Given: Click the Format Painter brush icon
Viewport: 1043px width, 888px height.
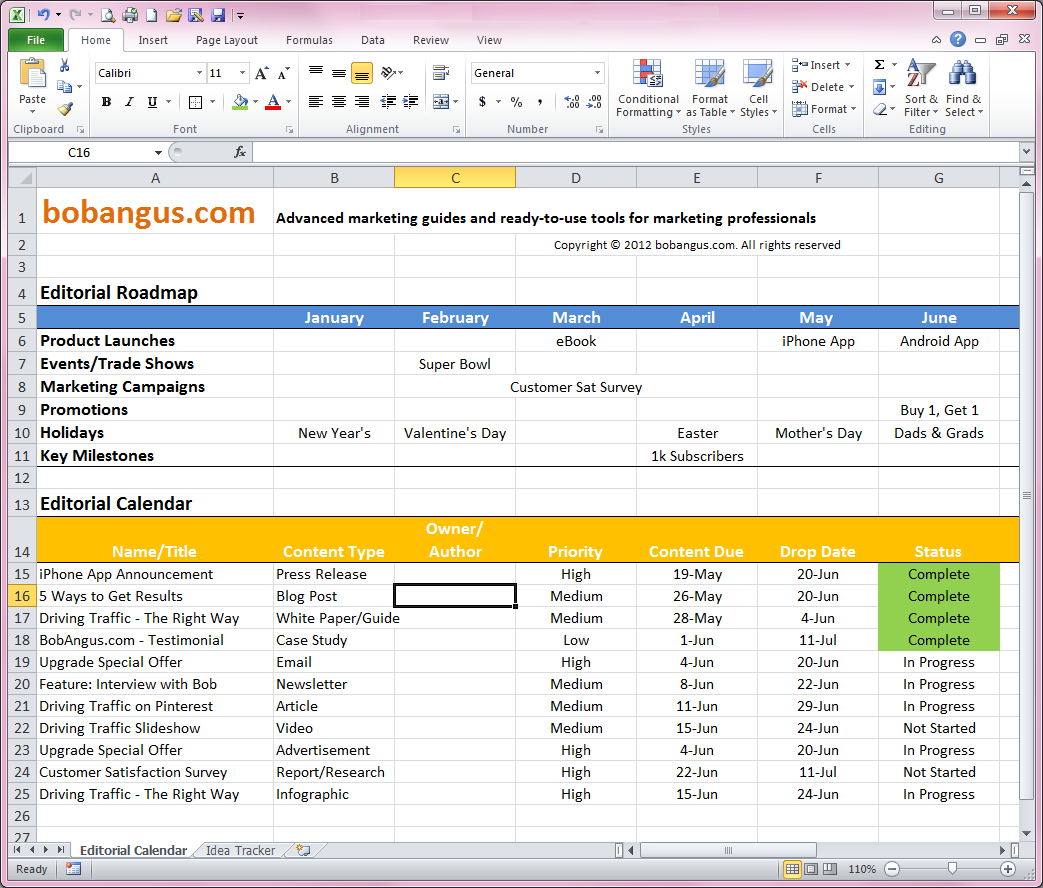Looking at the screenshot, I should tap(65, 109).
